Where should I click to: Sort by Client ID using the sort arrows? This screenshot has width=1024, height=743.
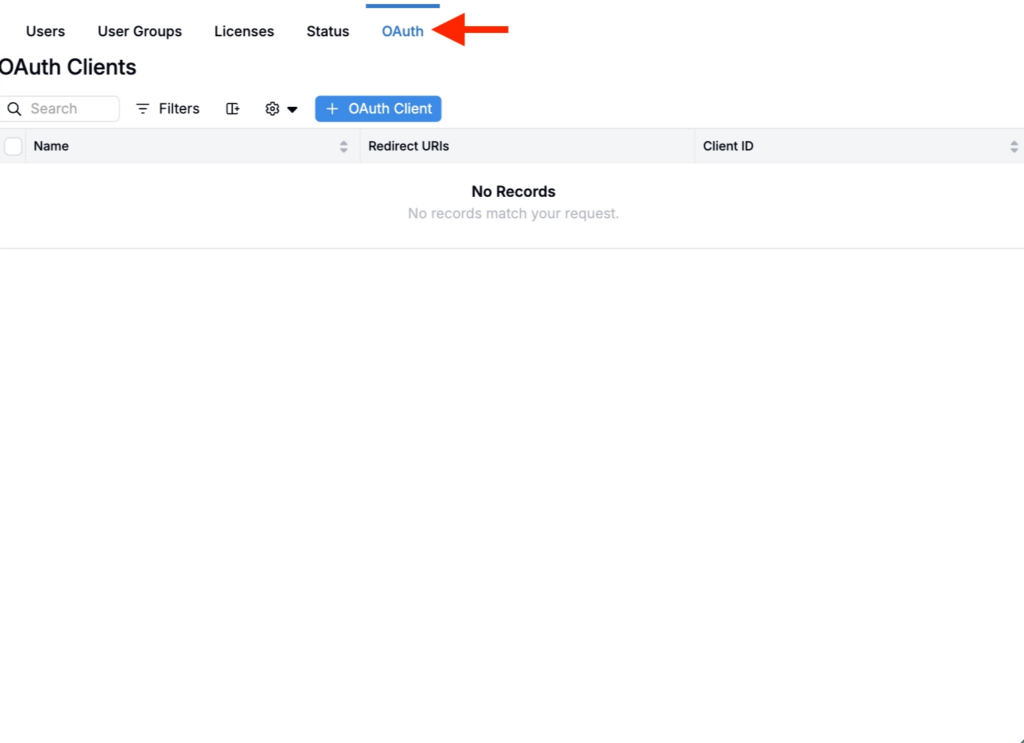pos(1014,146)
